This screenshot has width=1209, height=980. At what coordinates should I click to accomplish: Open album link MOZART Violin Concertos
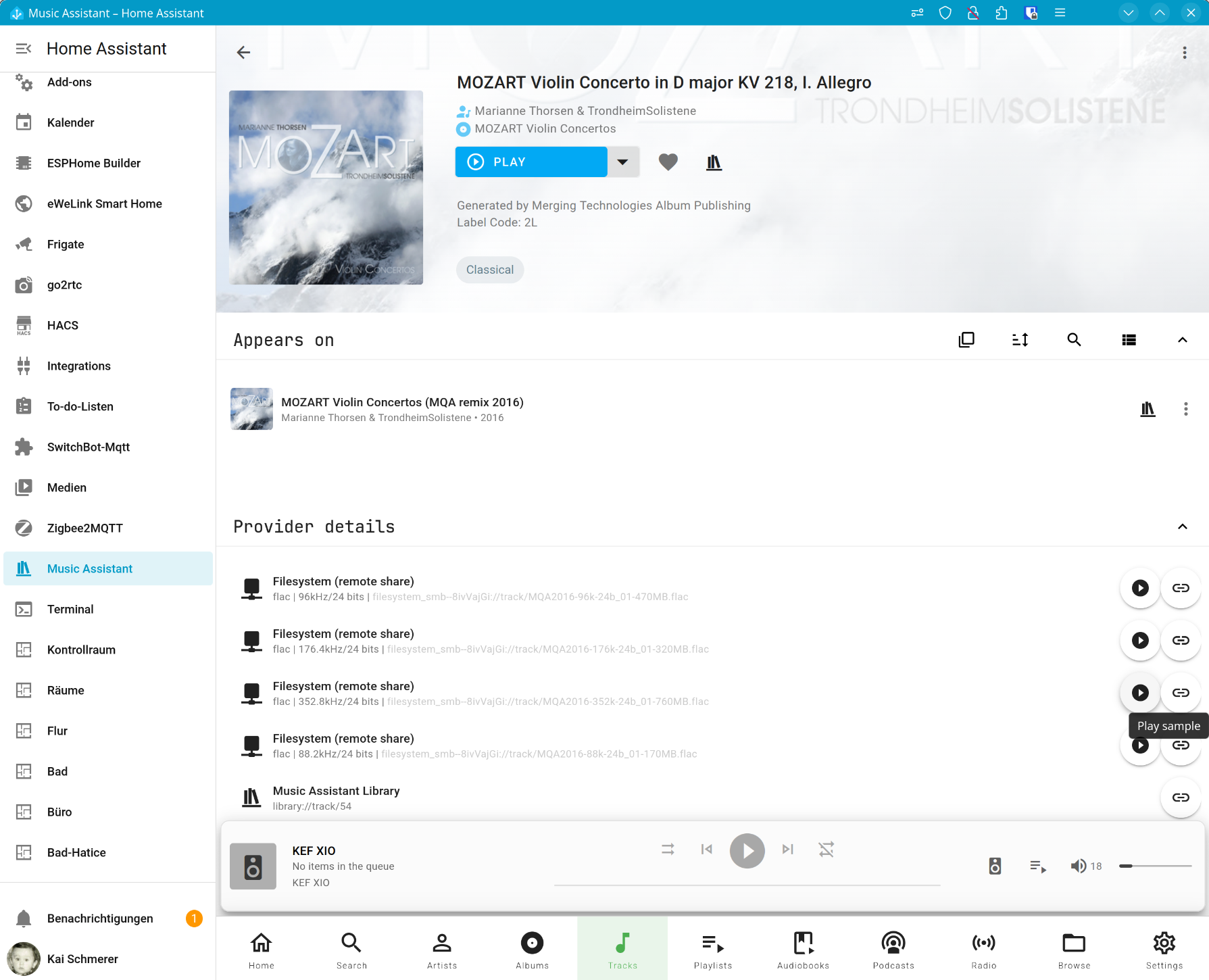point(545,128)
